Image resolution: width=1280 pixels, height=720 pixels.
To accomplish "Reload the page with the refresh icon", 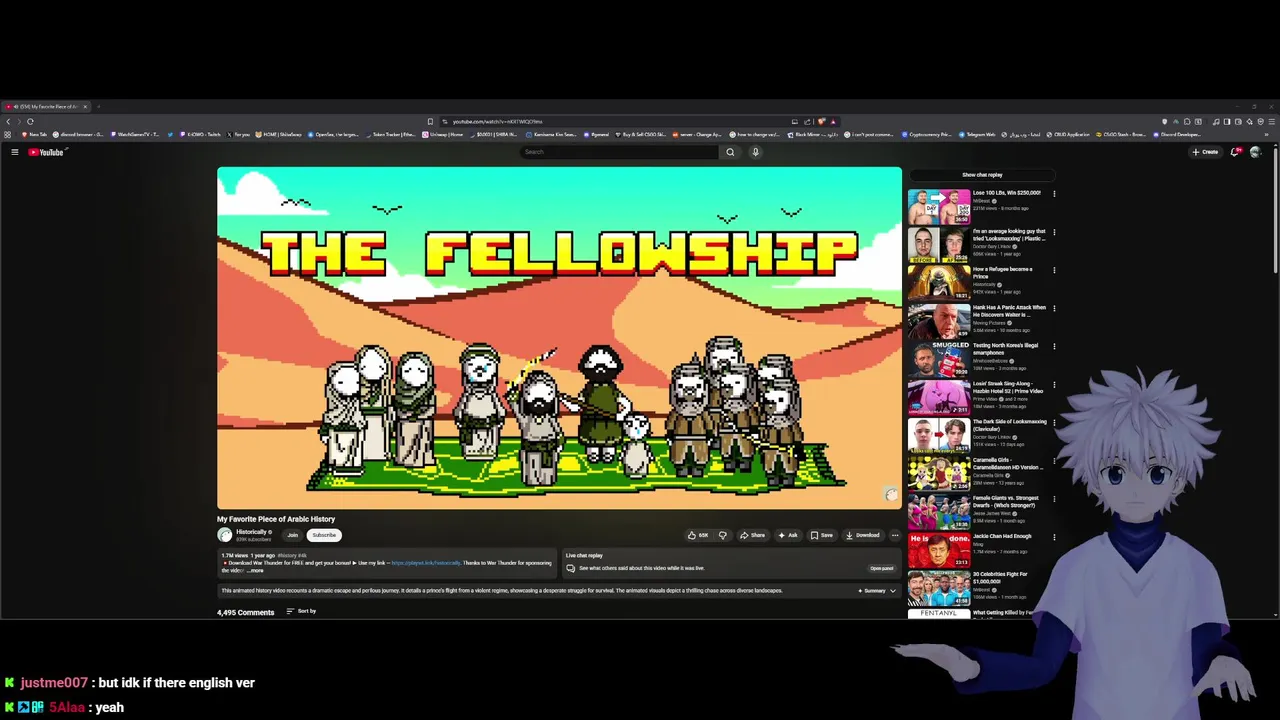I will pyautogui.click(x=30, y=121).
